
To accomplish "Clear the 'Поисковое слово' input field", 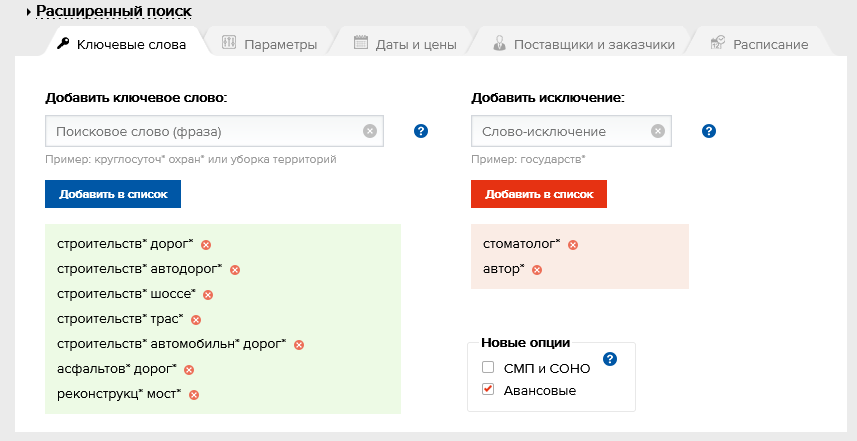I will pos(369,131).
